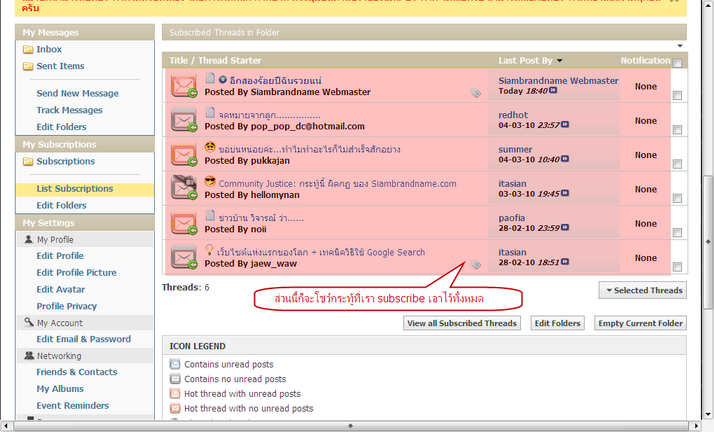This screenshot has width=714, height=432.
Task: Click the thread status envelope icon for pukkajan's thread
Action: pyautogui.click(x=183, y=155)
